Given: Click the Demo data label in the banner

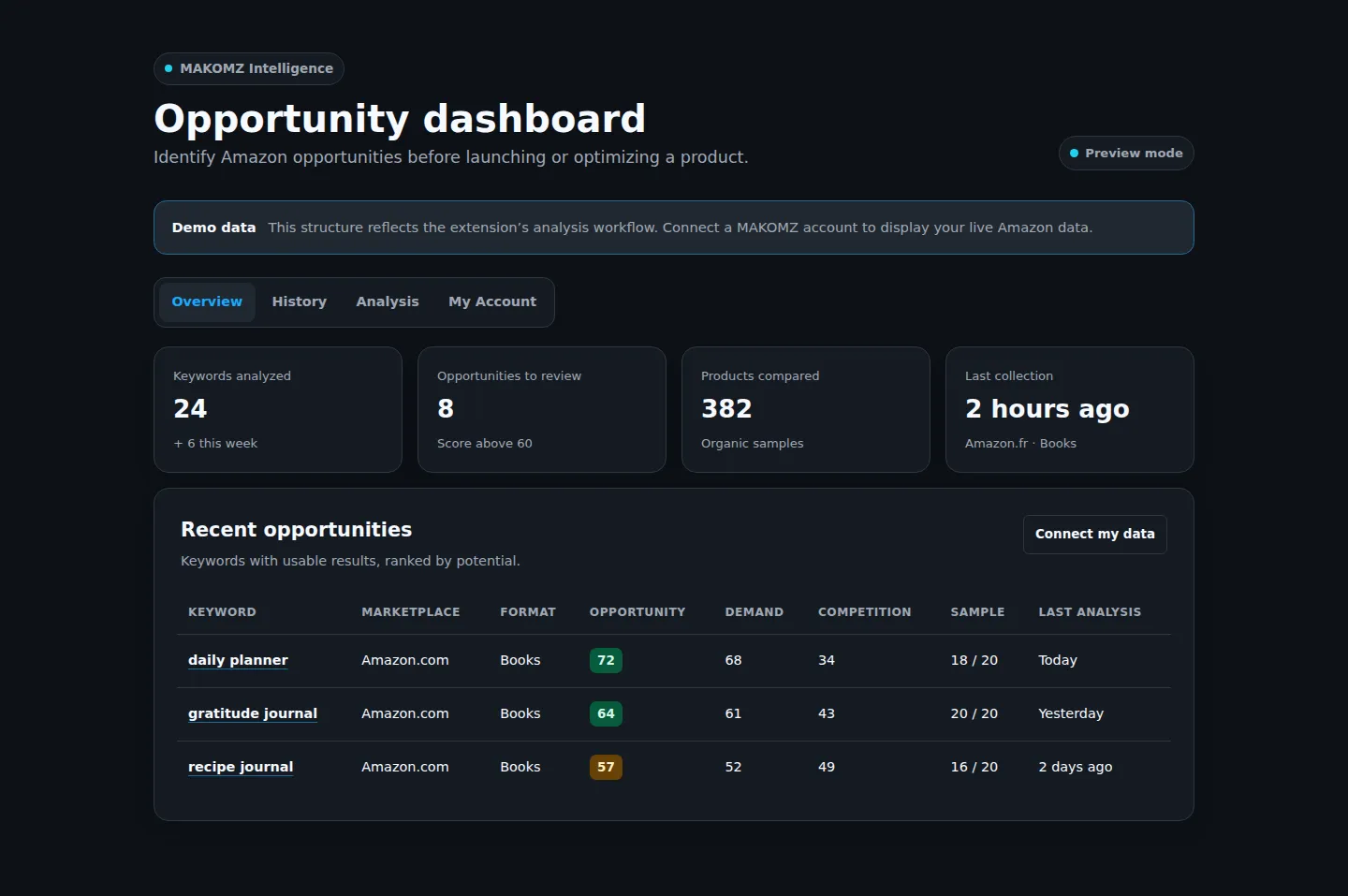Looking at the screenshot, I should point(213,228).
